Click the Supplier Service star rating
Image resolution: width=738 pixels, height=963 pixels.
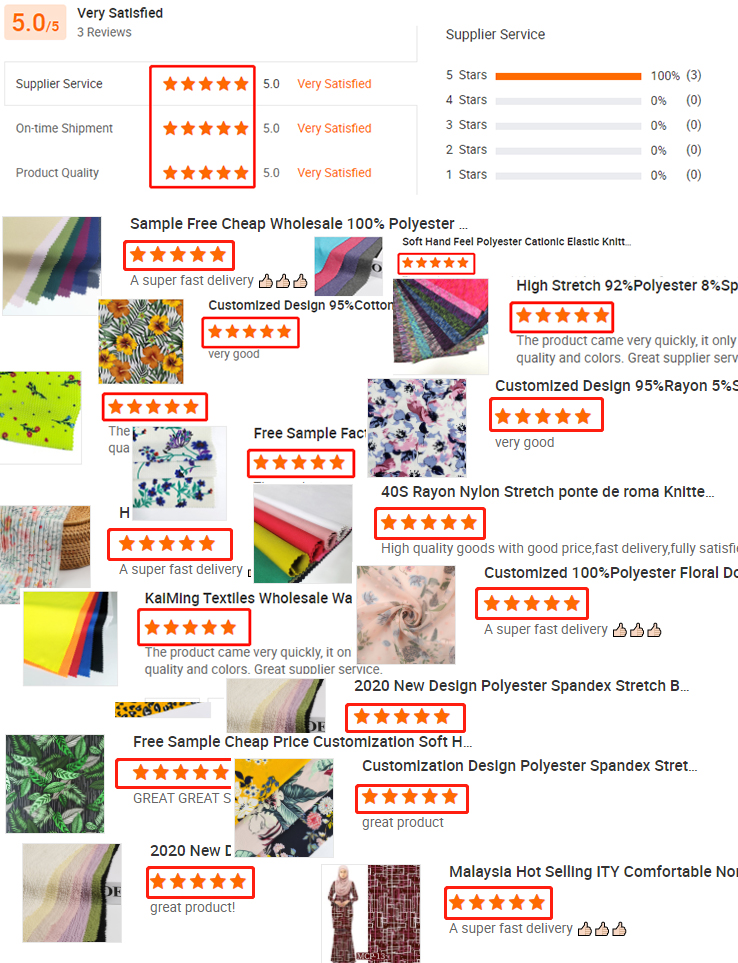206,84
